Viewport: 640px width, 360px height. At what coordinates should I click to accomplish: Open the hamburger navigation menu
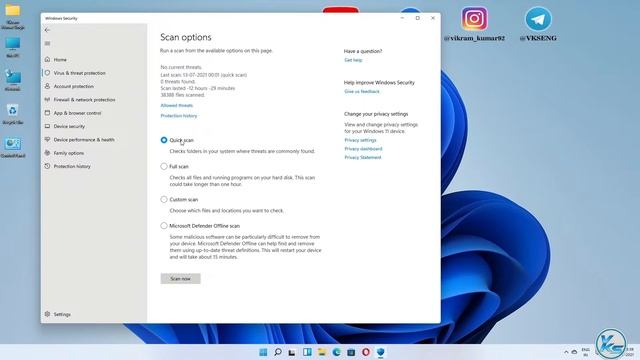point(47,43)
